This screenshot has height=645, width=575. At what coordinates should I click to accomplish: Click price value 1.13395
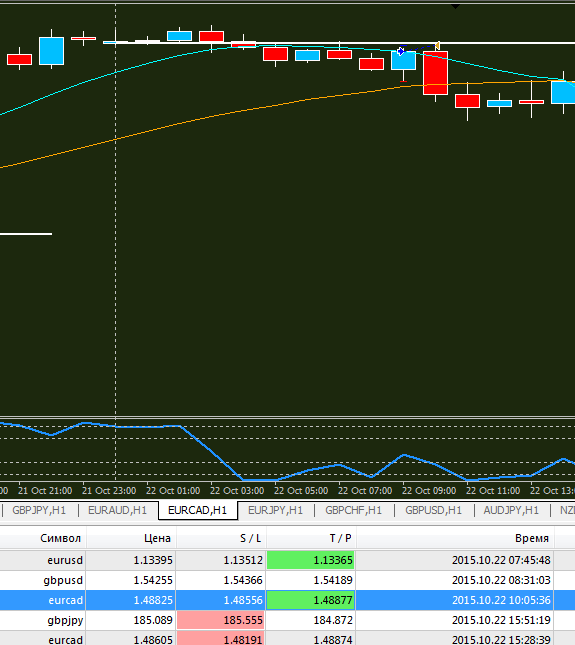click(x=153, y=560)
